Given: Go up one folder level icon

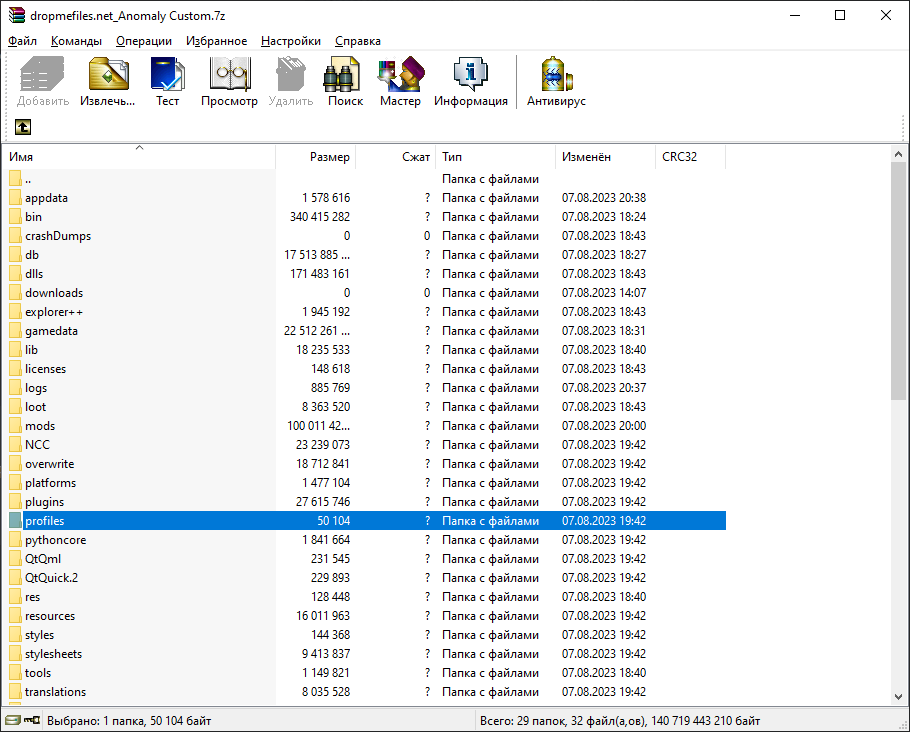Looking at the screenshot, I should click(x=22, y=127).
